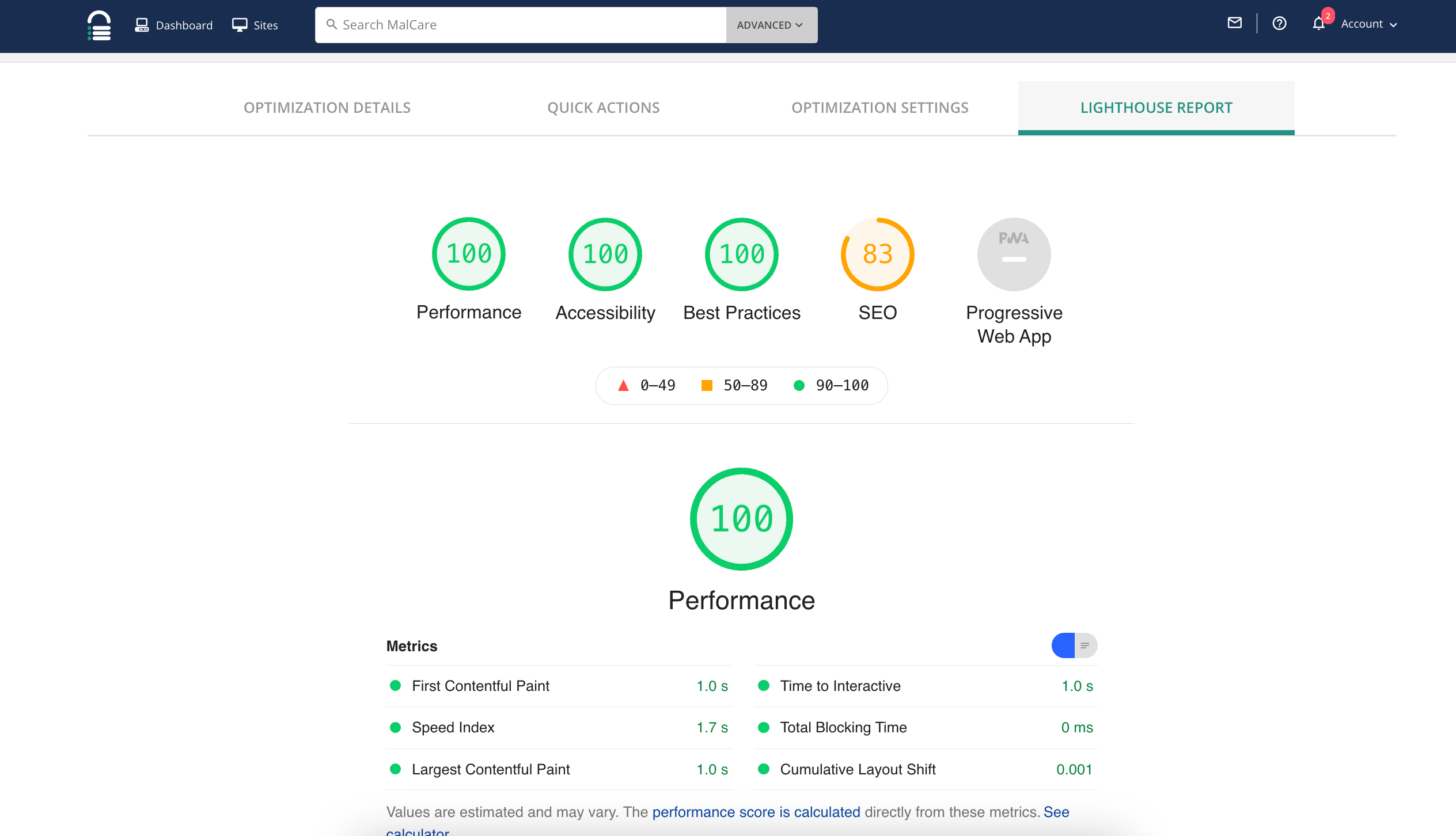Click the SEO score 83 gauge
Viewport: 1456px width, 836px height.
click(x=877, y=254)
